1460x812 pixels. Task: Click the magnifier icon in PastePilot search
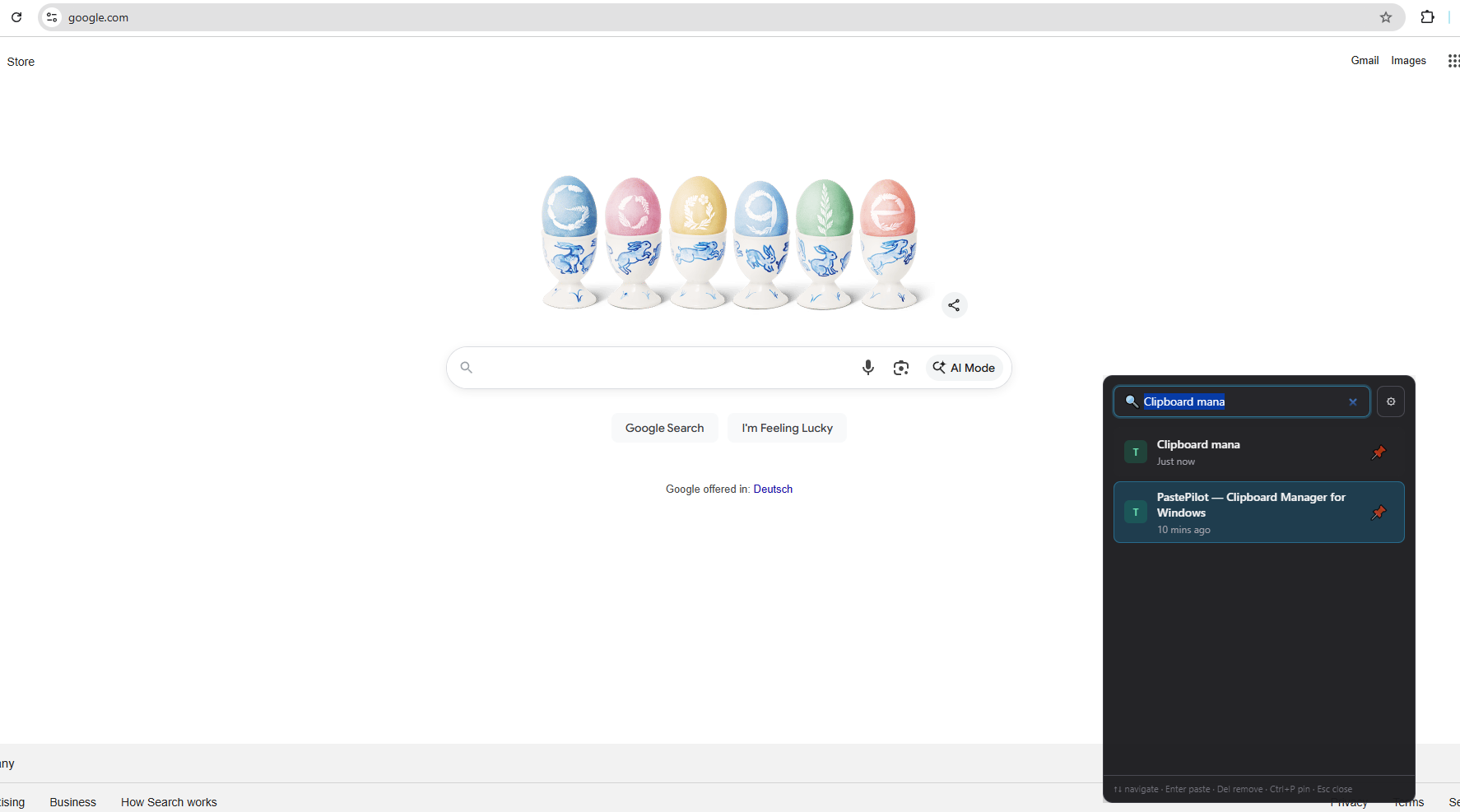pyautogui.click(x=1132, y=401)
